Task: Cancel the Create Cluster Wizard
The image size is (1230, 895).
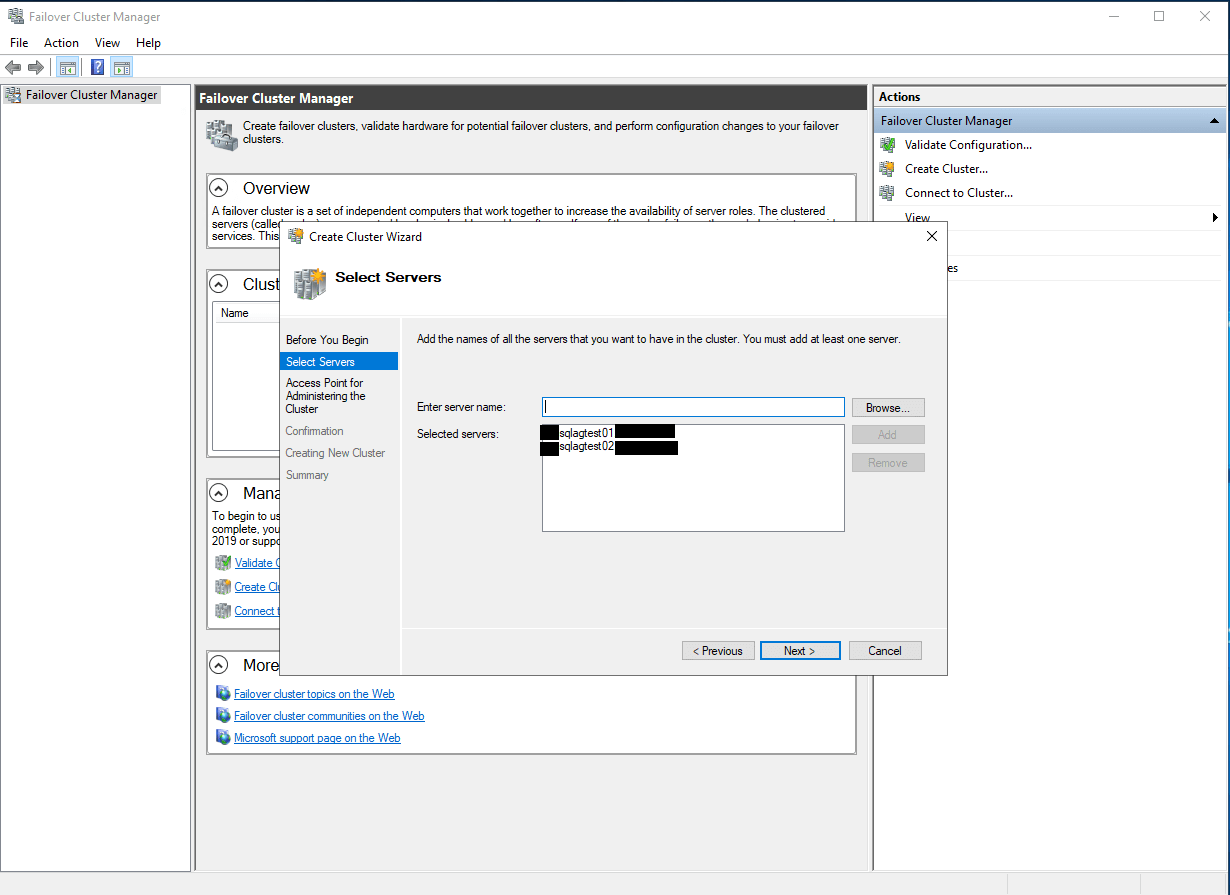Action: pos(885,651)
